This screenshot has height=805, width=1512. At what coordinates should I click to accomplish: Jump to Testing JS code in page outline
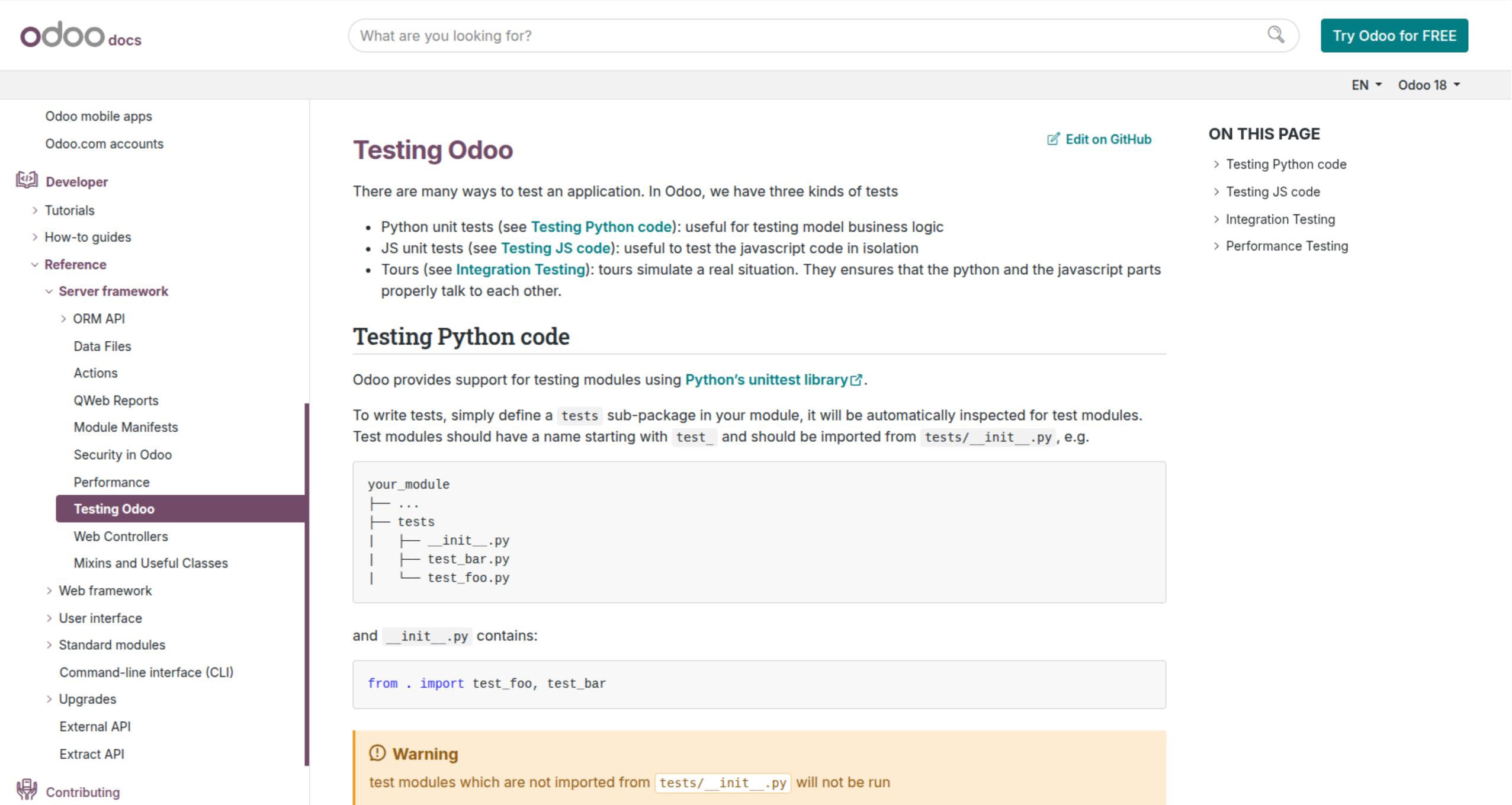pos(1273,192)
